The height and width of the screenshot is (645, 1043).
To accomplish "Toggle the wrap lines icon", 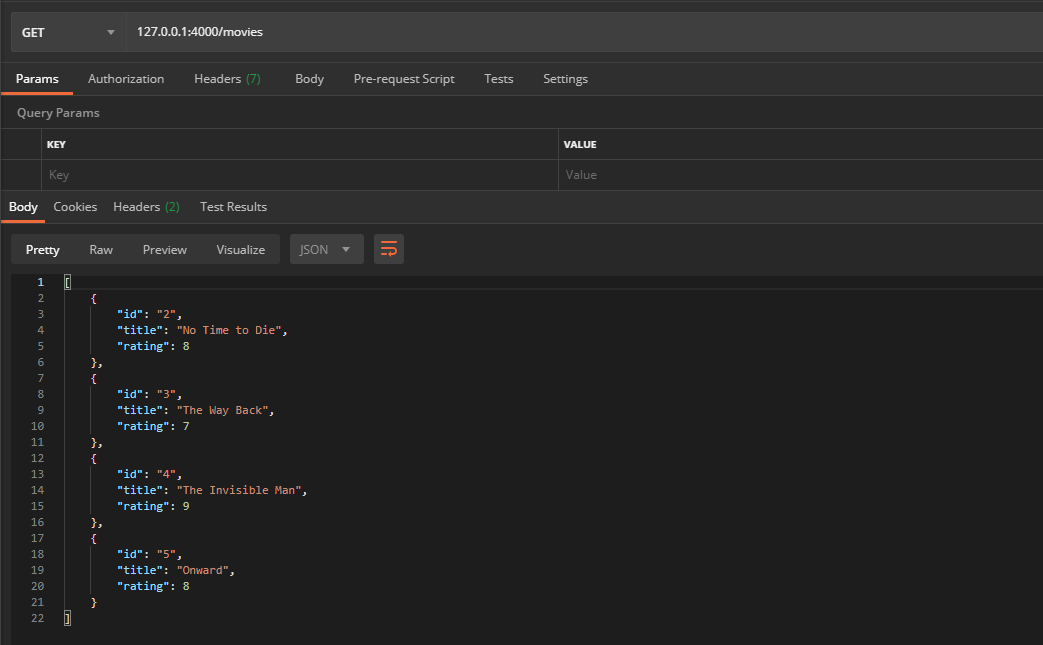I will [389, 249].
